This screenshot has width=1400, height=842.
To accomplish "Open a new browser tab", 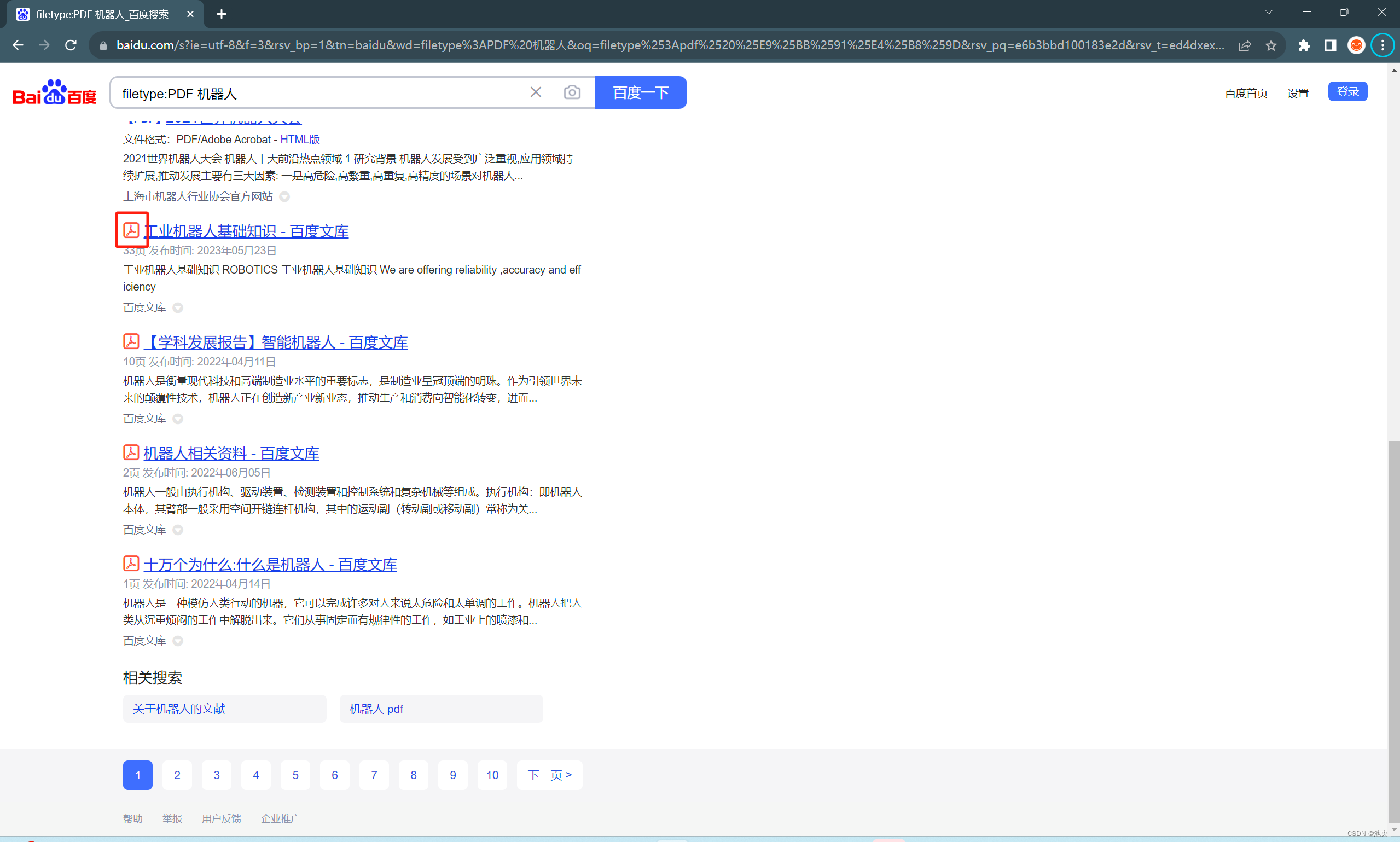I will click(x=221, y=14).
